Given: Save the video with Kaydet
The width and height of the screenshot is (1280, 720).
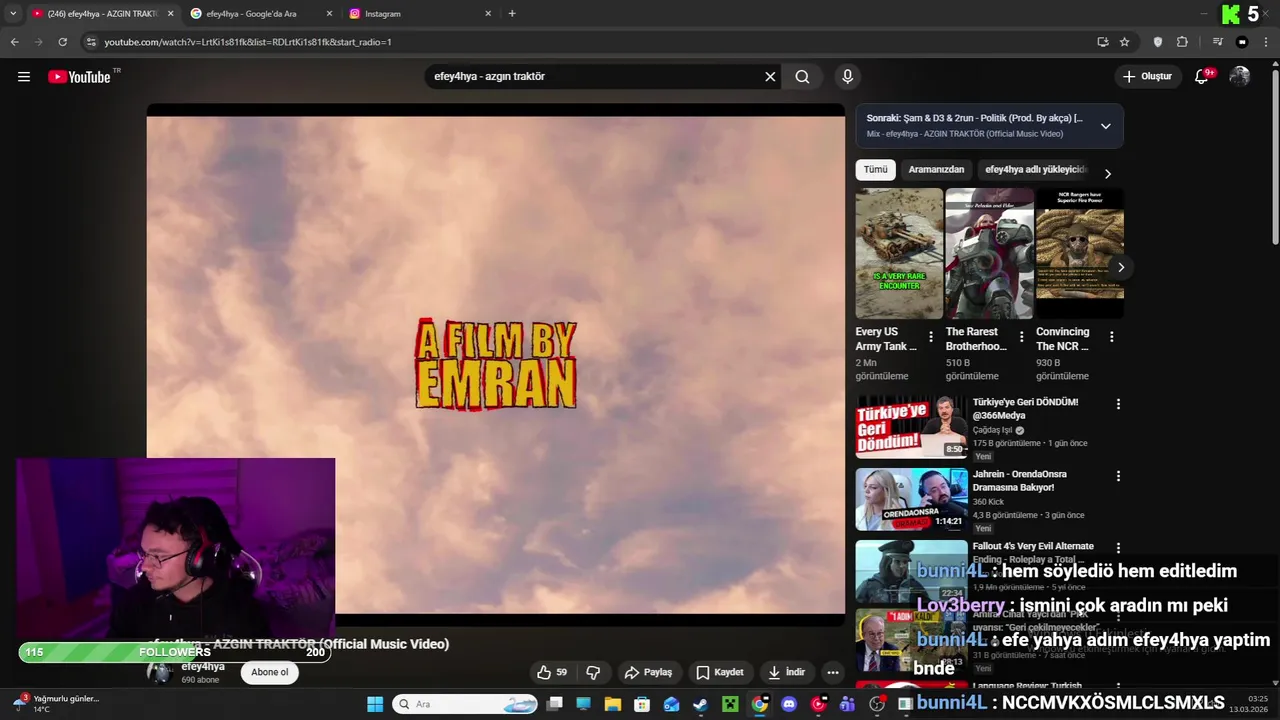Looking at the screenshot, I should [720, 672].
